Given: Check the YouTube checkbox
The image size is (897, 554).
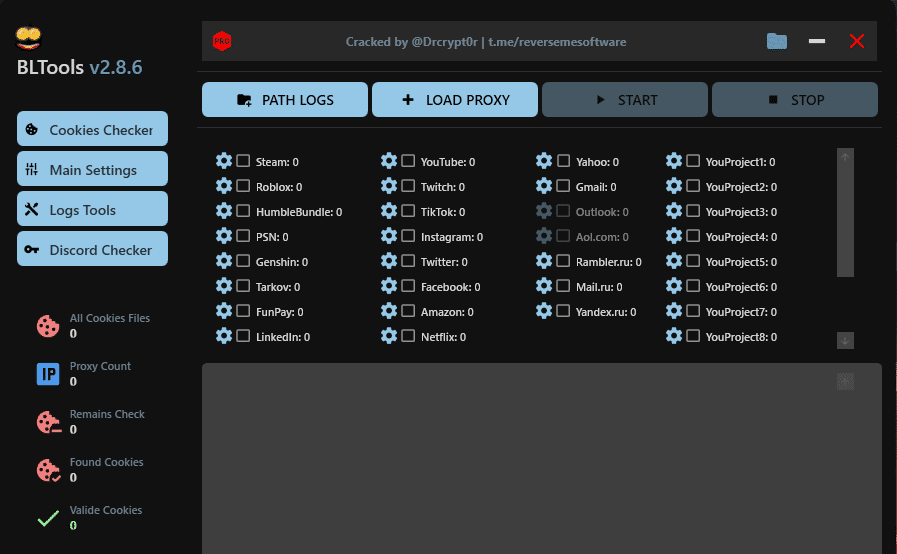Looking at the screenshot, I should [408, 161].
